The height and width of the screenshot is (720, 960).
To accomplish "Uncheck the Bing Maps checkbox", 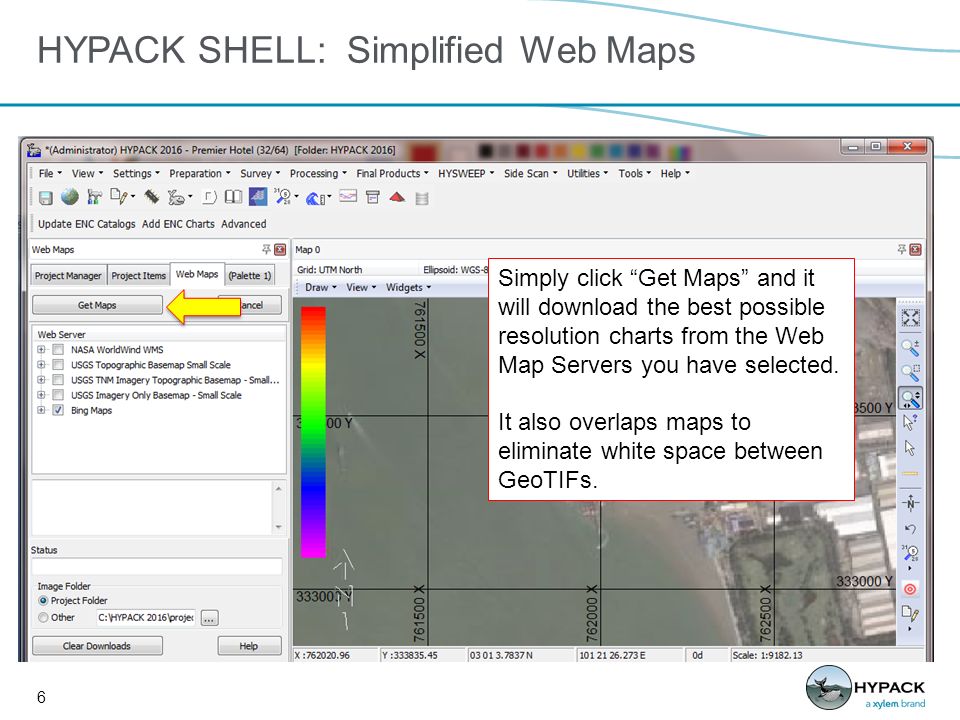I will click(x=58, y=411).
